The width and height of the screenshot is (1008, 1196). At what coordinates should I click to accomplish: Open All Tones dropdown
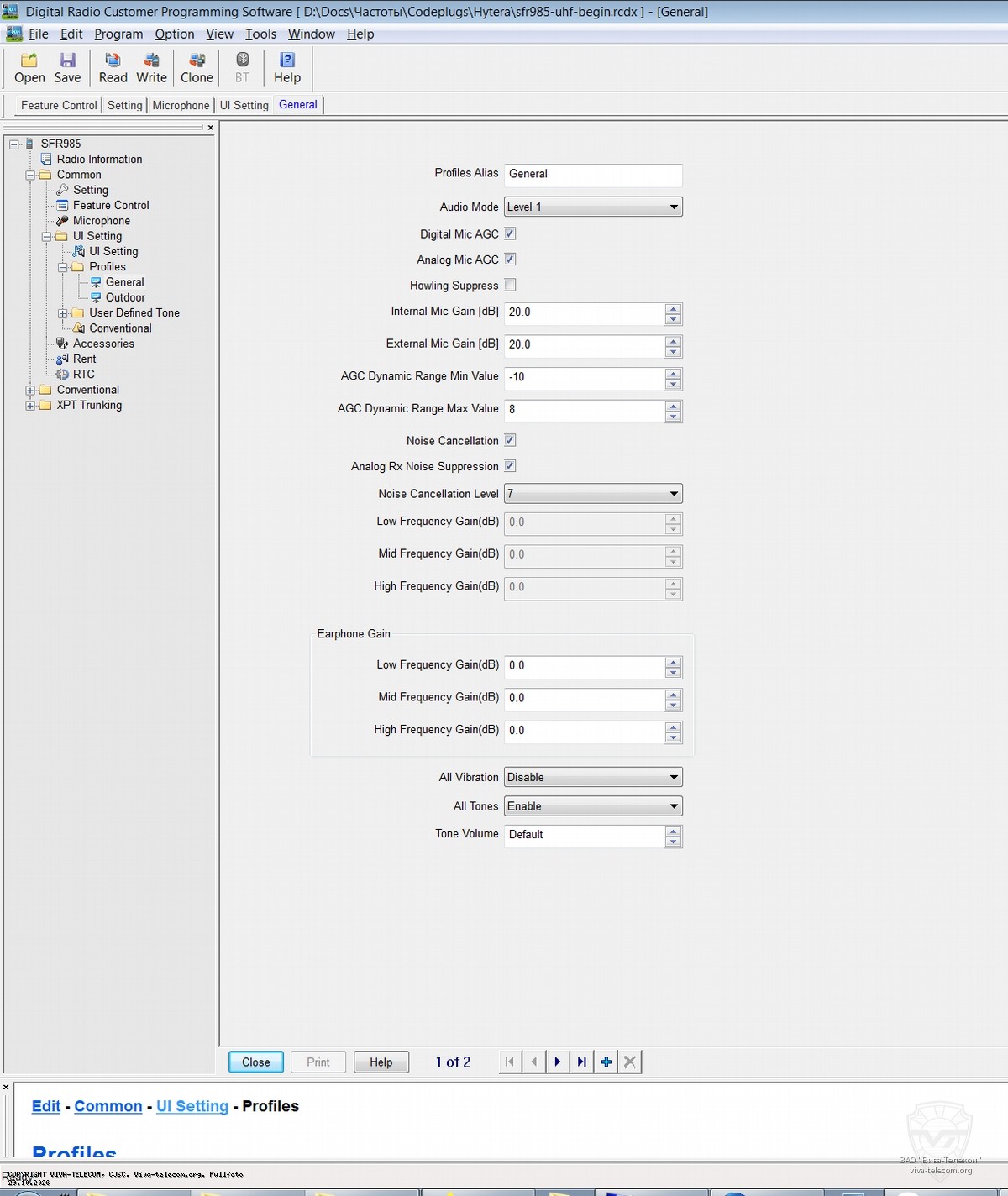coord(593,806)
